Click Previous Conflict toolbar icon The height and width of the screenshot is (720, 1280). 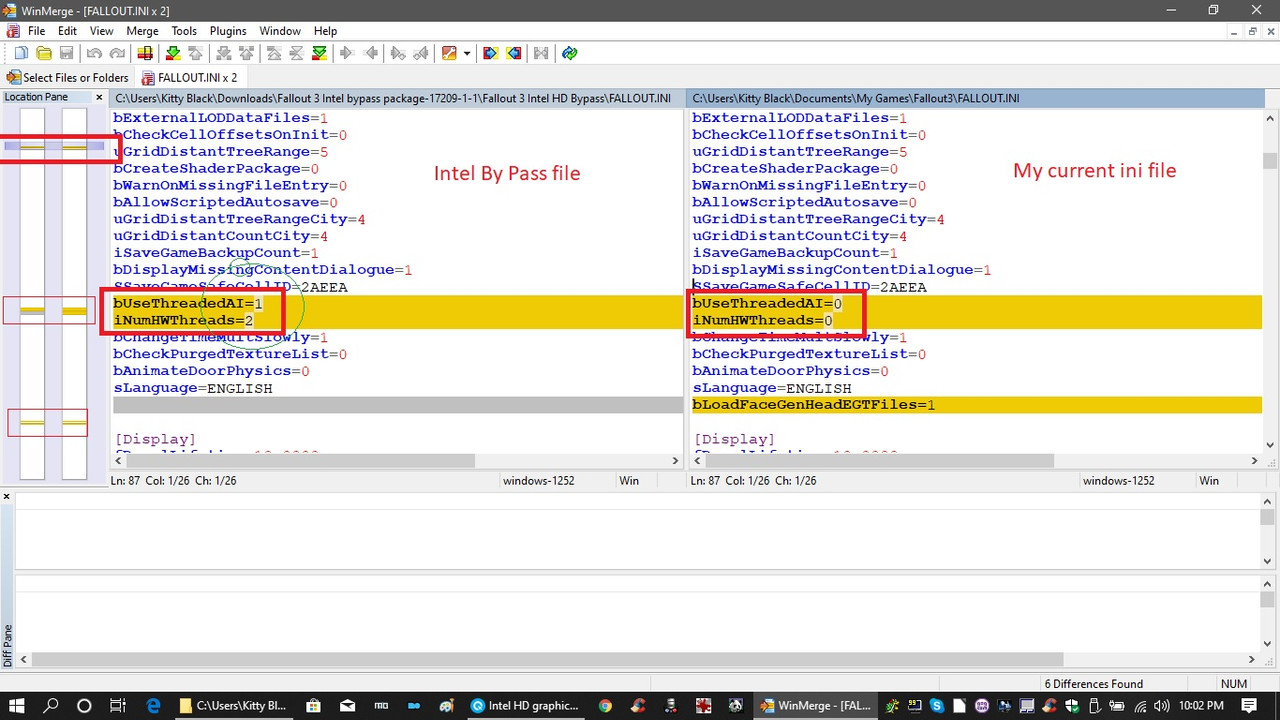click(246, 53)
